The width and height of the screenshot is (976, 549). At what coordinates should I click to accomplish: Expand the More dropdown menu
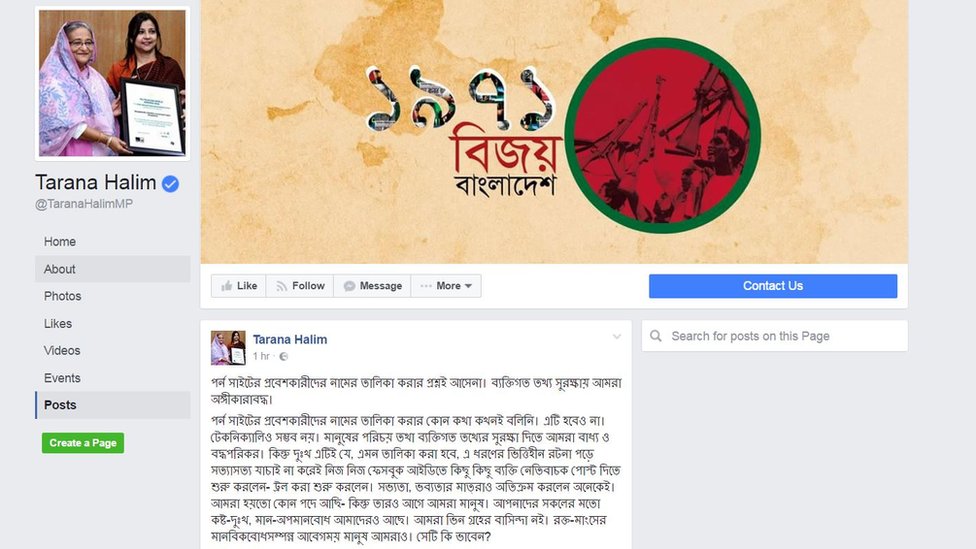(x=446, y=286)
